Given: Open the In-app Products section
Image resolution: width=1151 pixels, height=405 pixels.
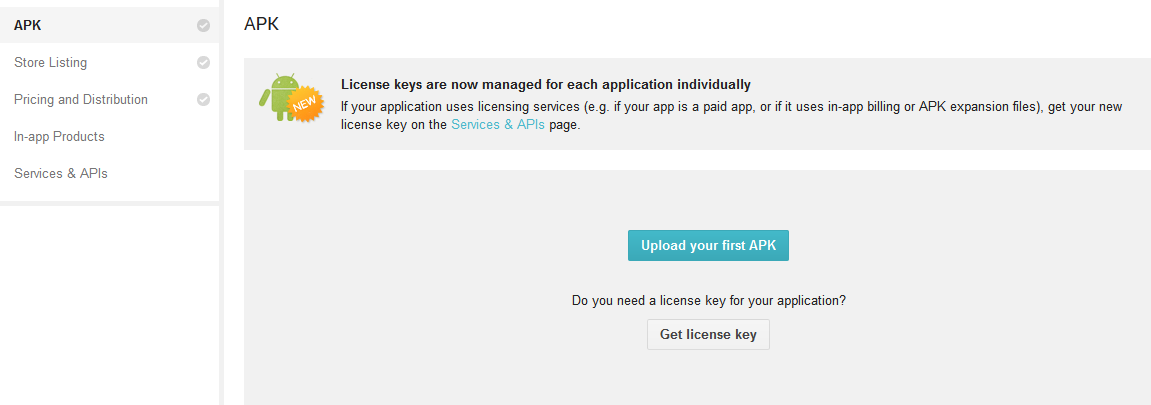Looking at the screenshot, I should (59, 137).
